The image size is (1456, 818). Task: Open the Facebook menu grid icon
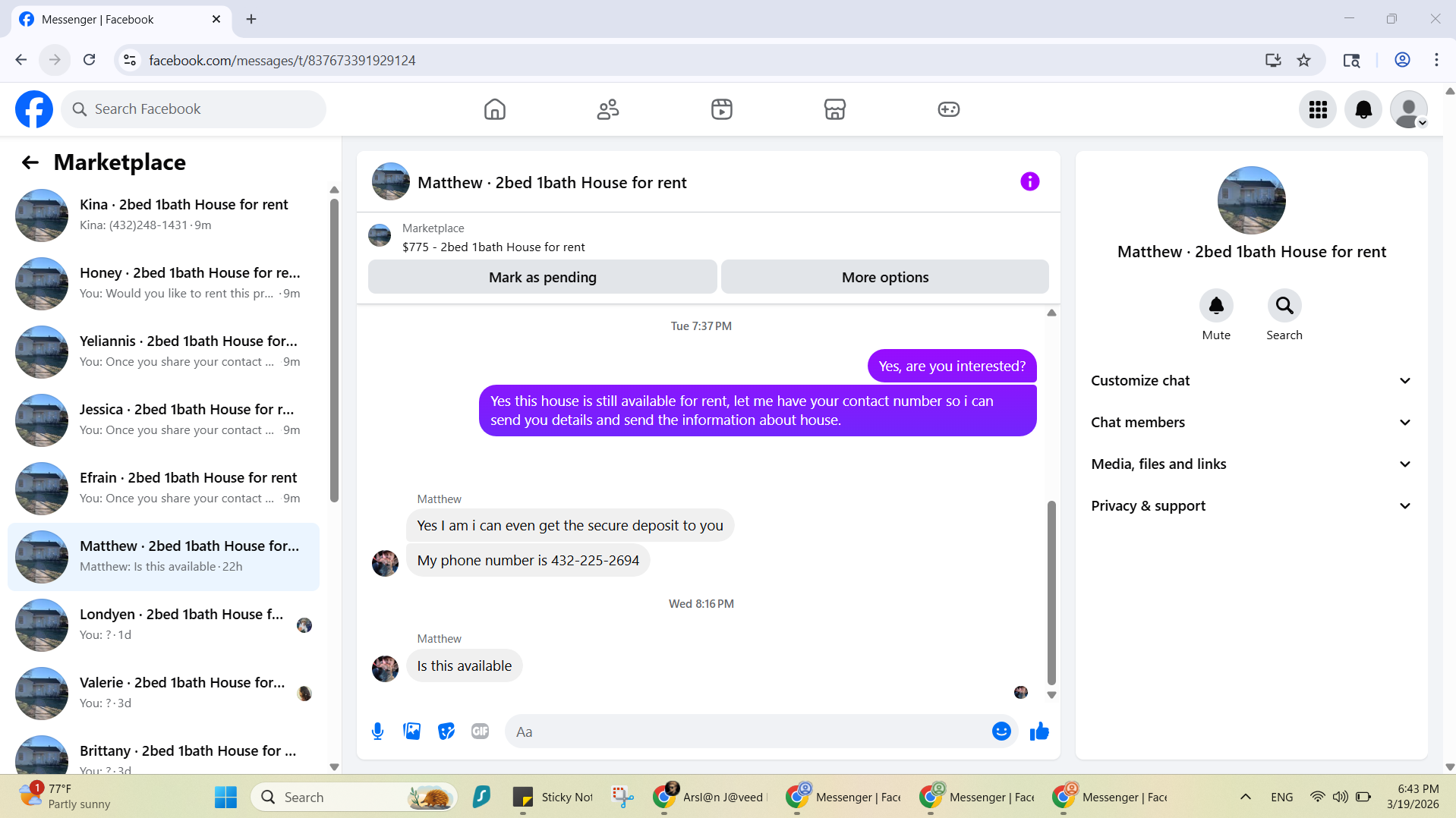click(1318, 109)
